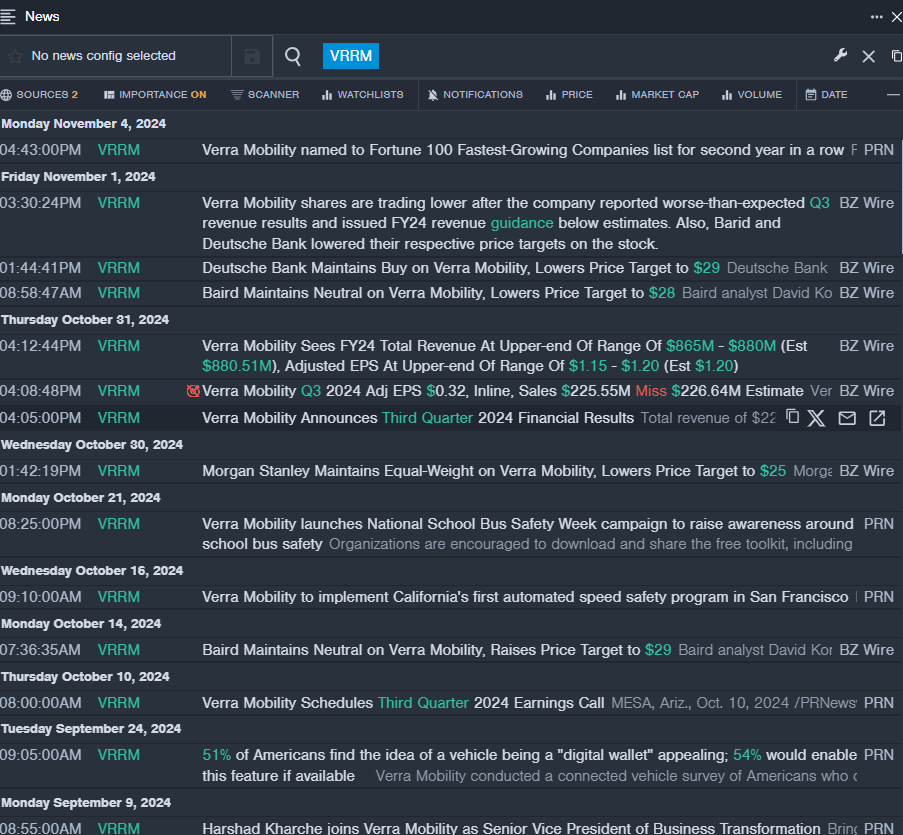Open the Sources filter dropdown
Viewport: 903px width, 835px height.
[40, 95]
